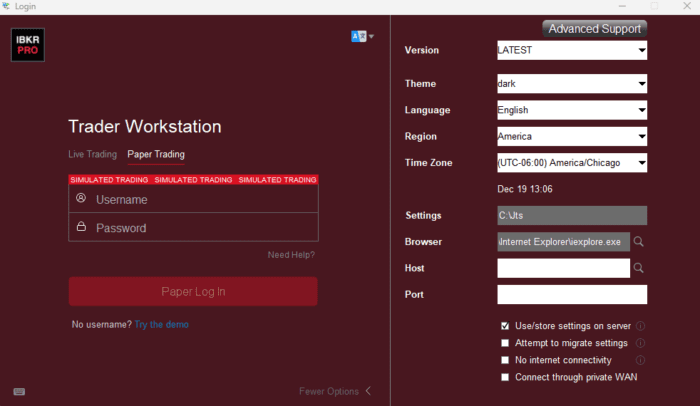The image size is (700, 406).
Task: Uncheck Use/store settings on server
Action: 505,326
